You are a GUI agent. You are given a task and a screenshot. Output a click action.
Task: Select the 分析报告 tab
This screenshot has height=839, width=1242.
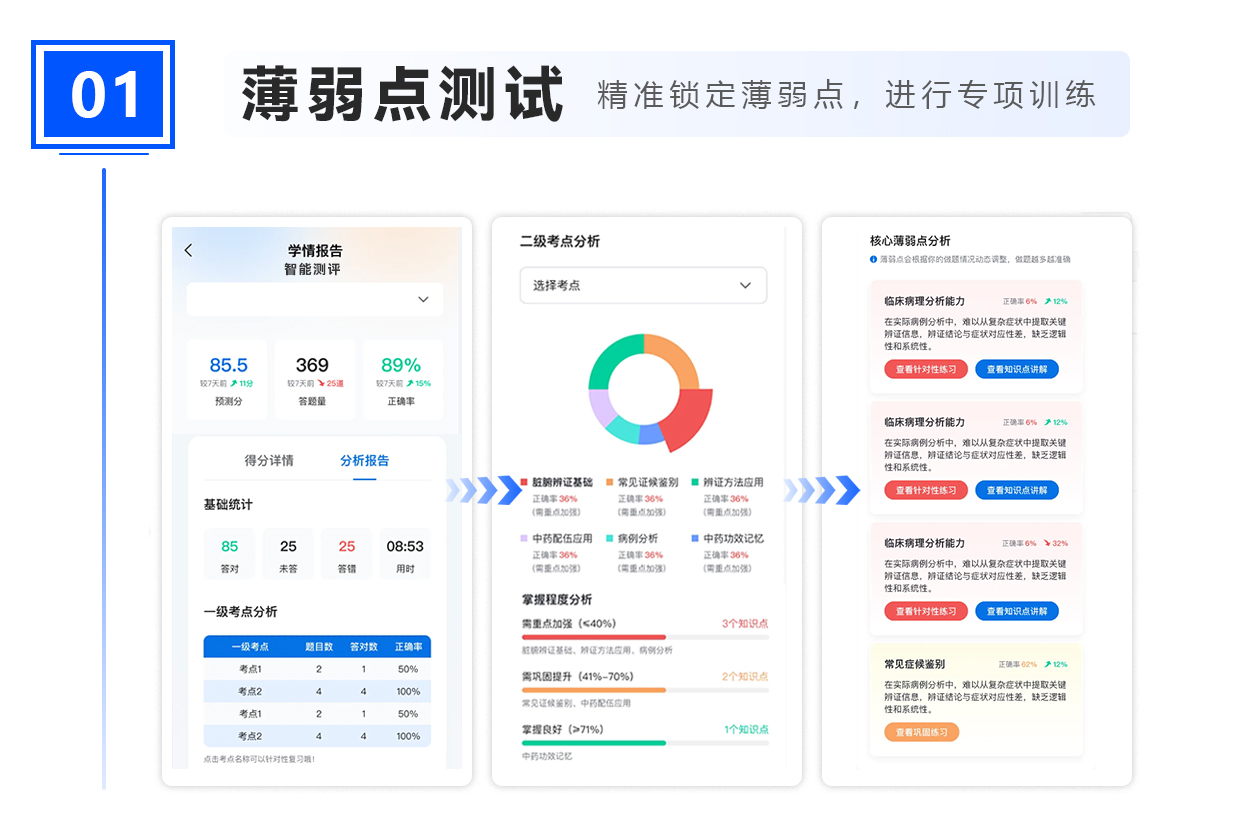(x=364, y=461)
